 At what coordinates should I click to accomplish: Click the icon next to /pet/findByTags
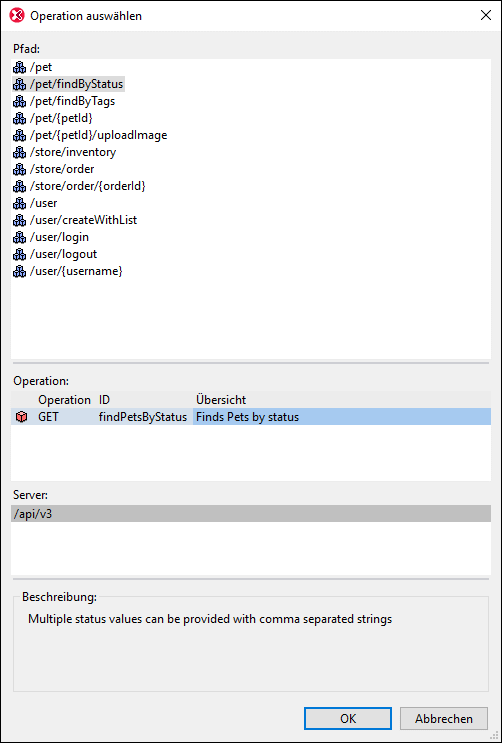tap(19, 101)
